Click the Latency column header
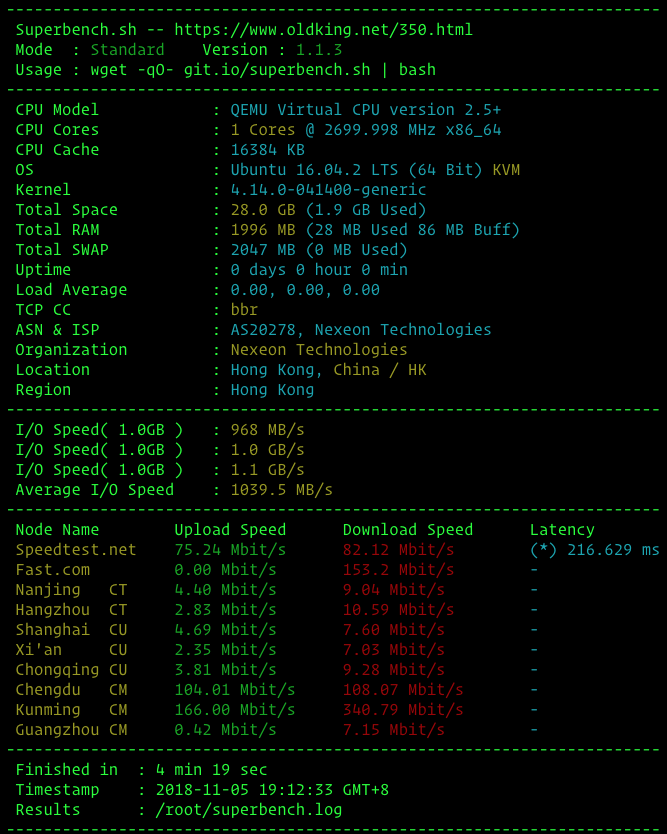This screenshot has width=667, height=834. [x=562, y=530]
